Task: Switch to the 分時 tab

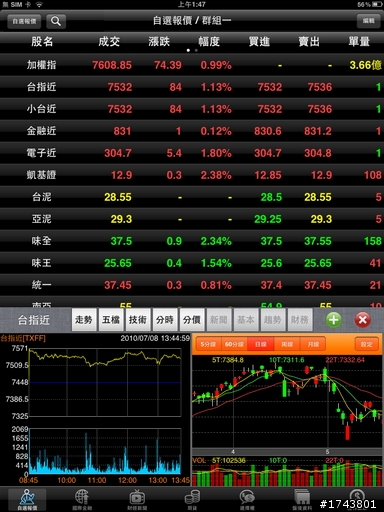Action: tap(165, 320)
